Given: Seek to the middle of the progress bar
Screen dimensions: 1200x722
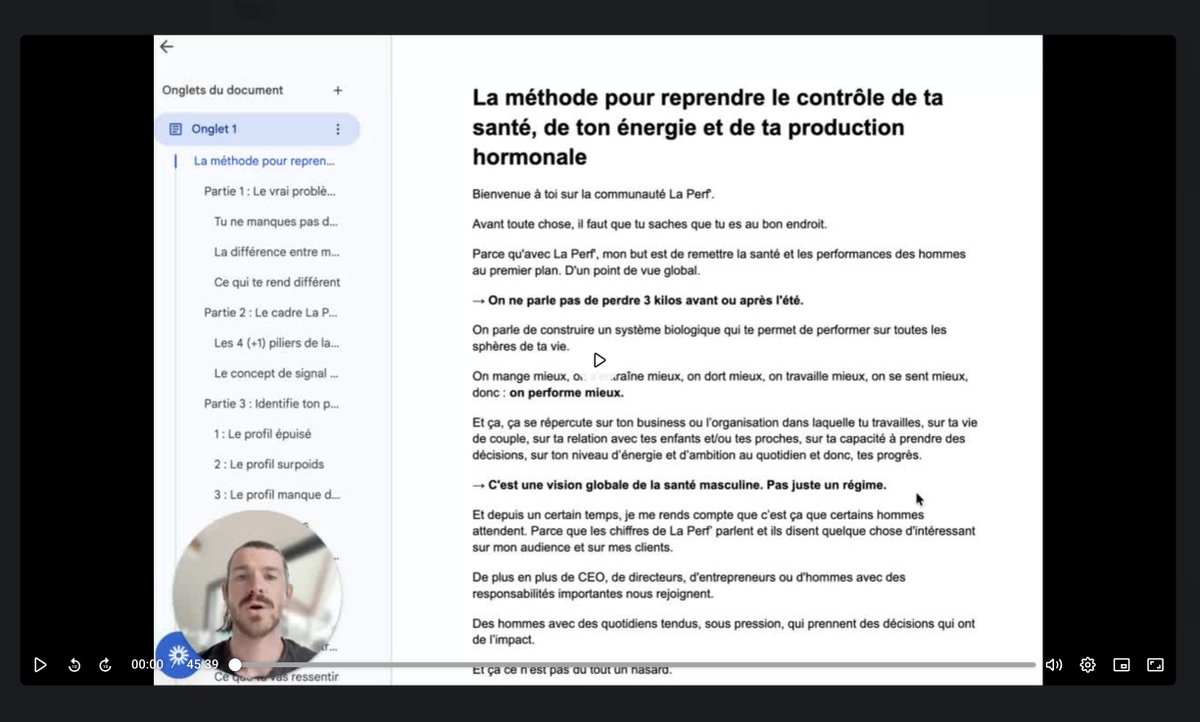Looking at the screenshot, I should [635, 665].
